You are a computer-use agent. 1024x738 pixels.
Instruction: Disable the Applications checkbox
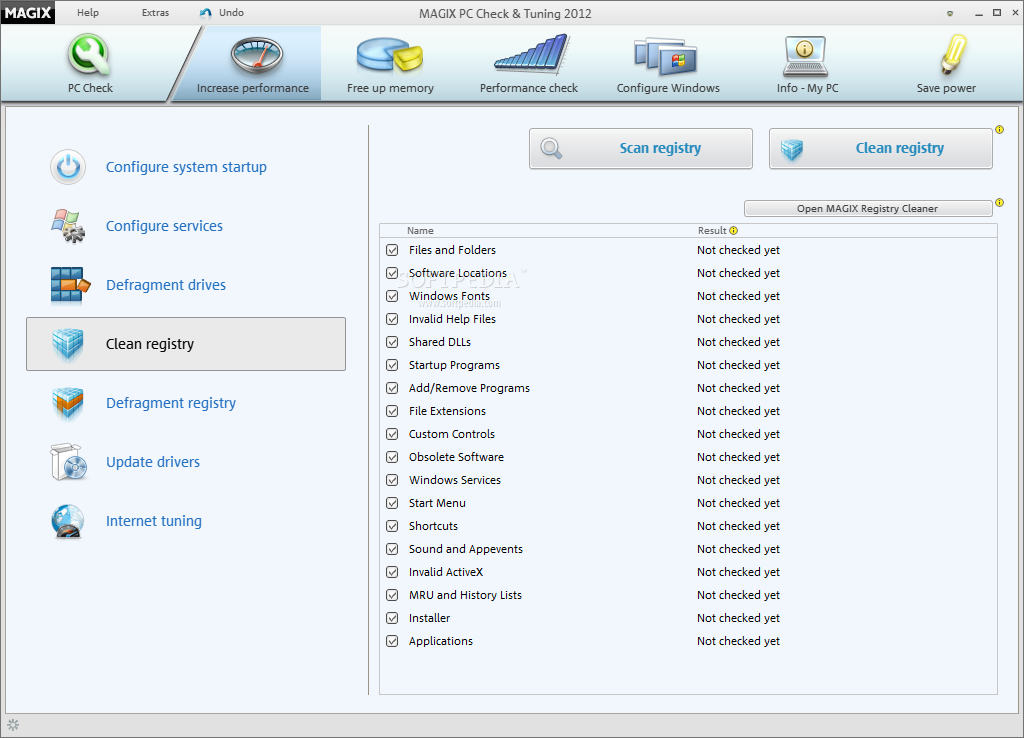pyautogui.click(x=392, y=641)
